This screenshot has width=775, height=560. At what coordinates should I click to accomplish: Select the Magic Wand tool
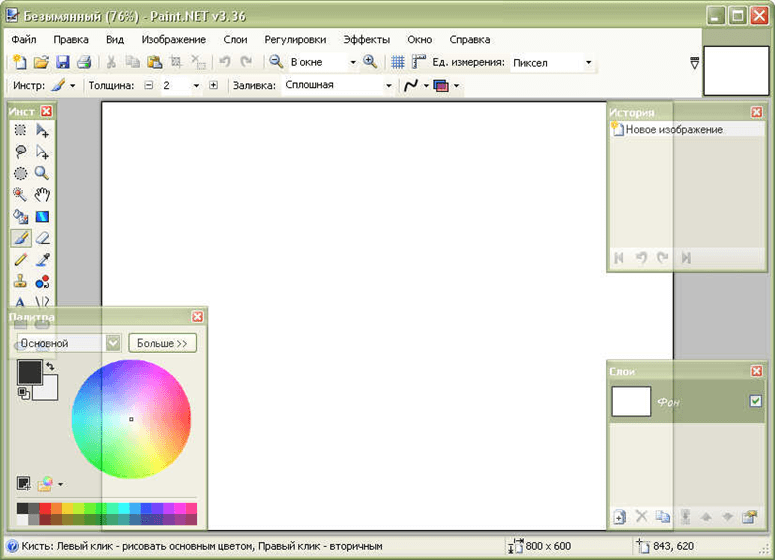(20, 194)
